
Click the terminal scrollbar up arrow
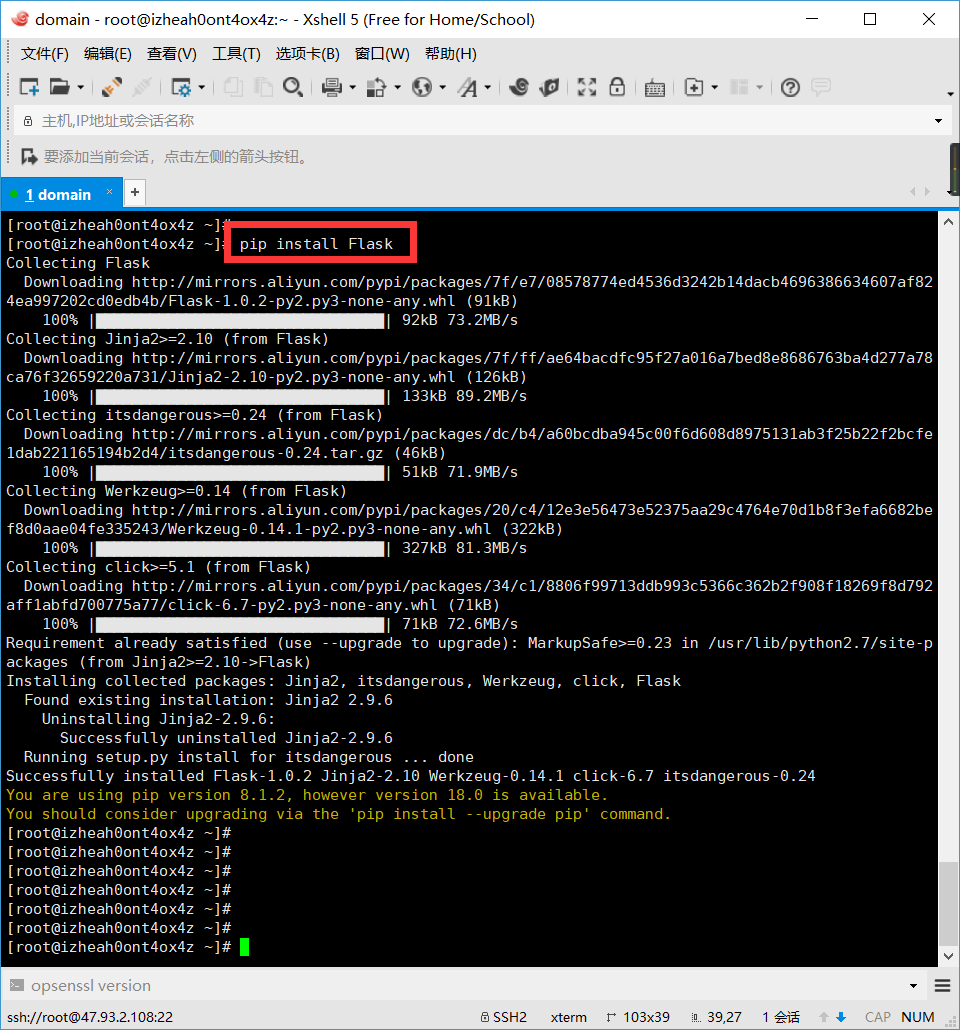948,222
